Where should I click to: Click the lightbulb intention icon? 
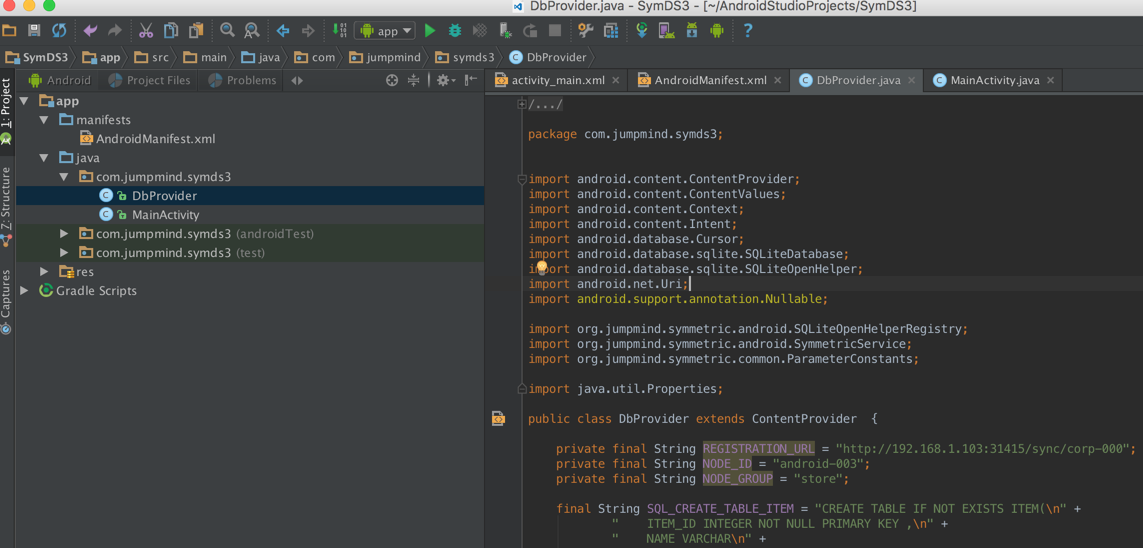click(x=542, y=268)
